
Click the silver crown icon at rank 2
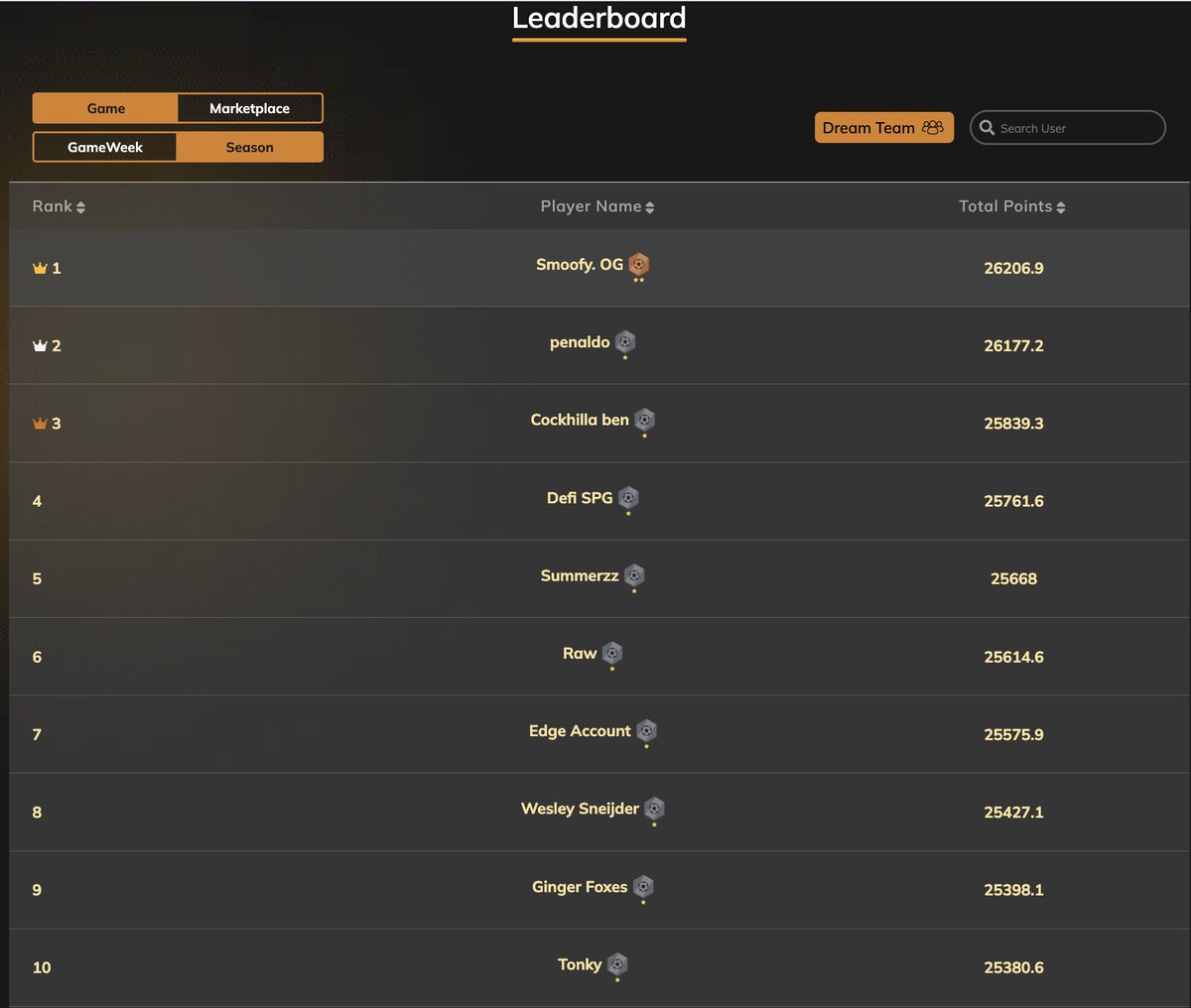point(40,345)
